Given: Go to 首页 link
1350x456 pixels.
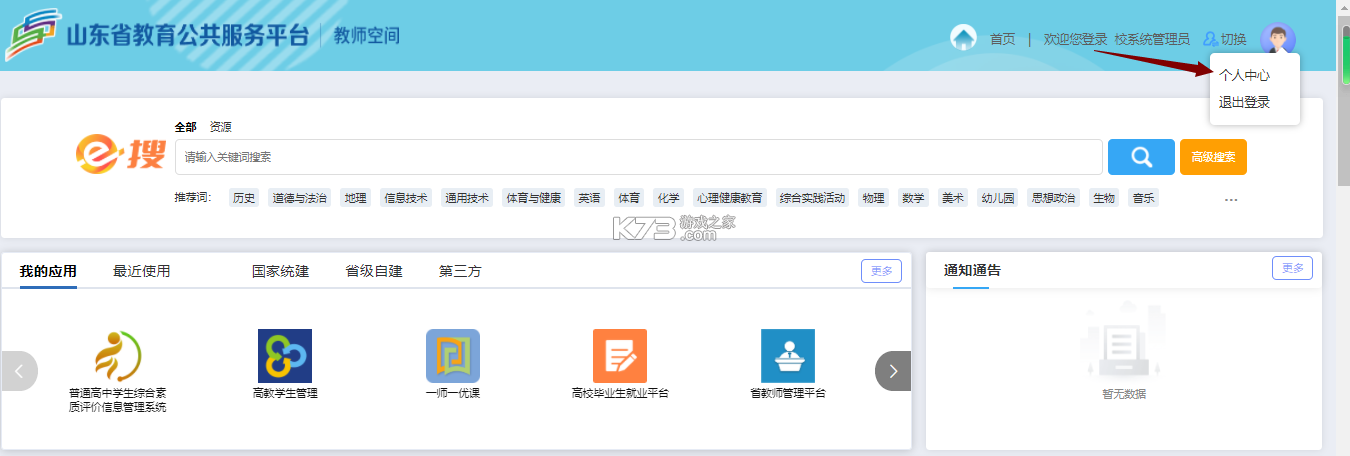Looking at the screenshot, I should [1002, 39].
